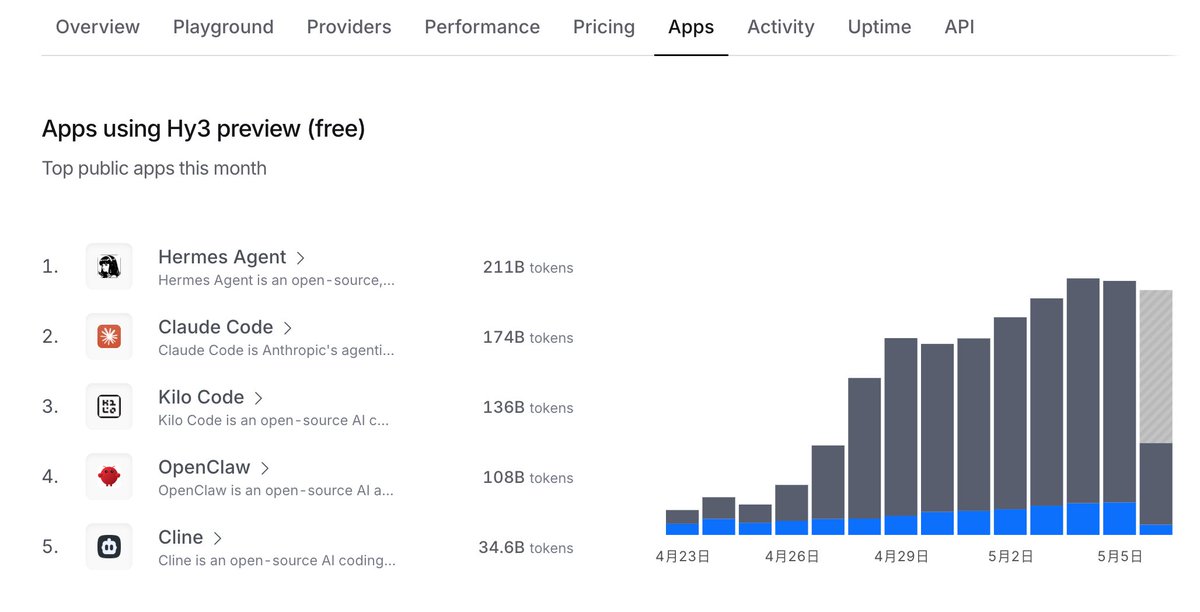Open the Hermes Agent app link

coord(222,257)
